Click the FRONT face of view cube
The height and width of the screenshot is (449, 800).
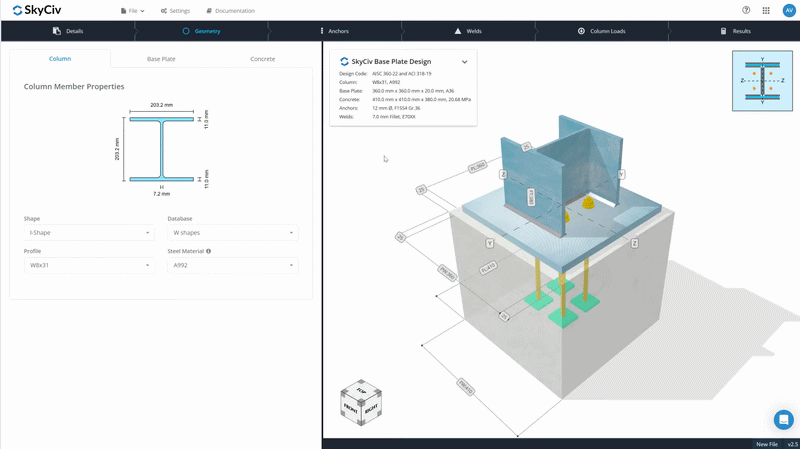351,408
